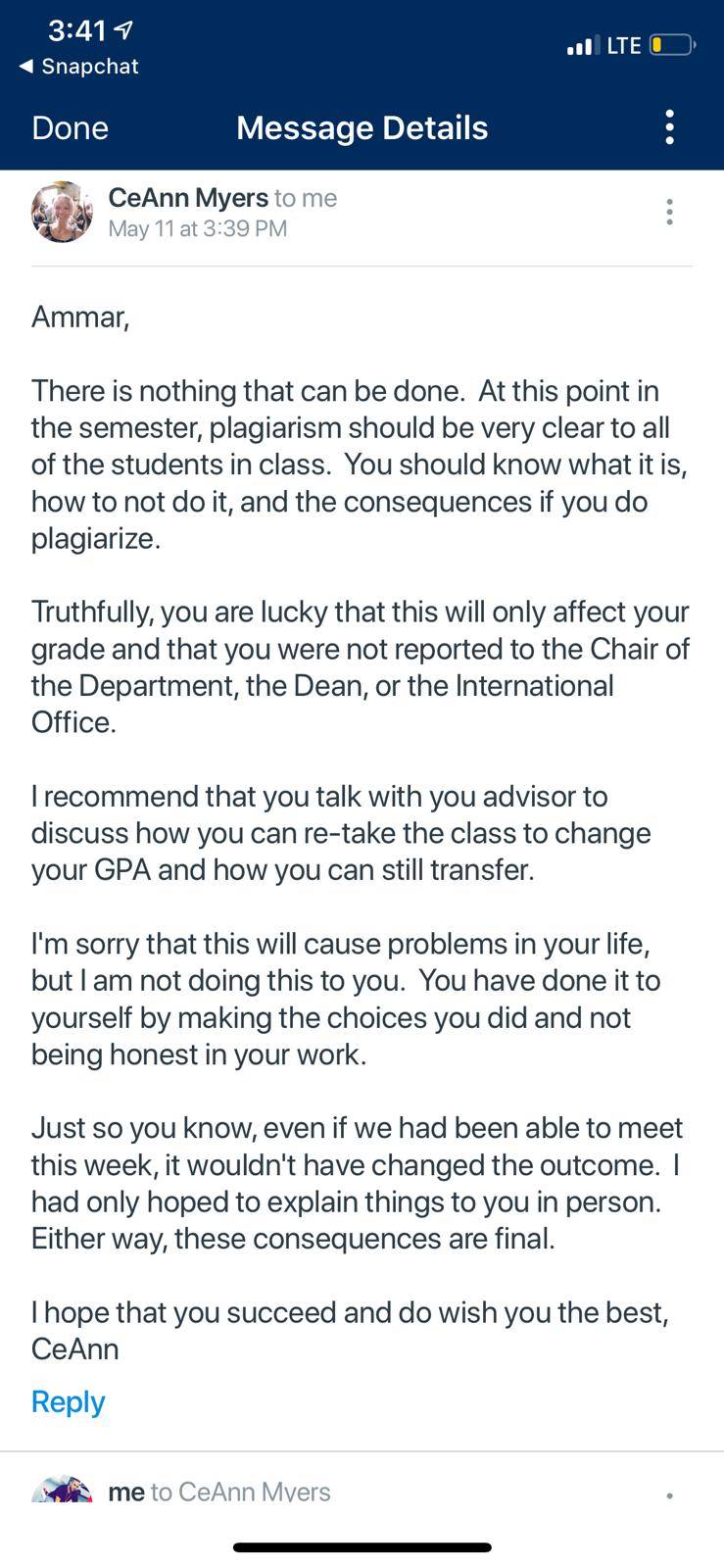The width and height of the screenshot is (724, 1568).
Task: Open the header three-dot options menu
Action: pyautogui.click(x=669, y=127)
